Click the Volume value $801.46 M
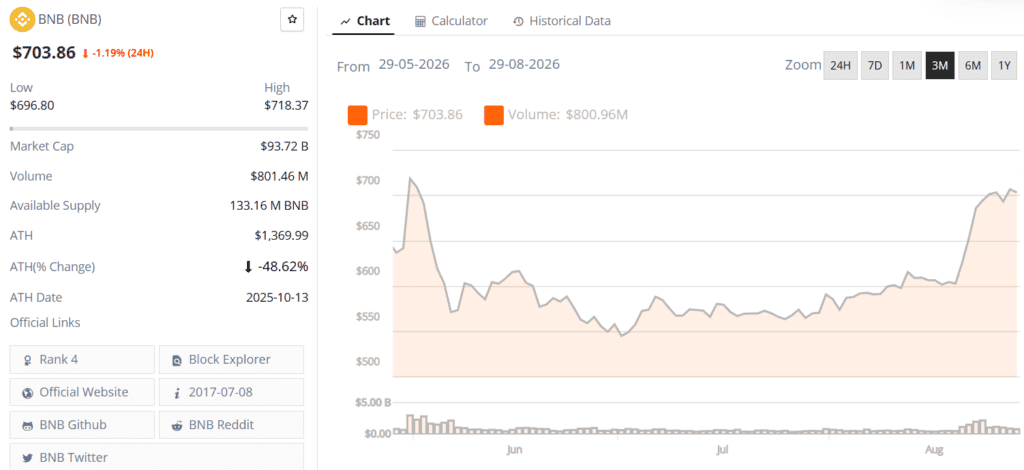The image size is (1024, 470). click(279, 176)
